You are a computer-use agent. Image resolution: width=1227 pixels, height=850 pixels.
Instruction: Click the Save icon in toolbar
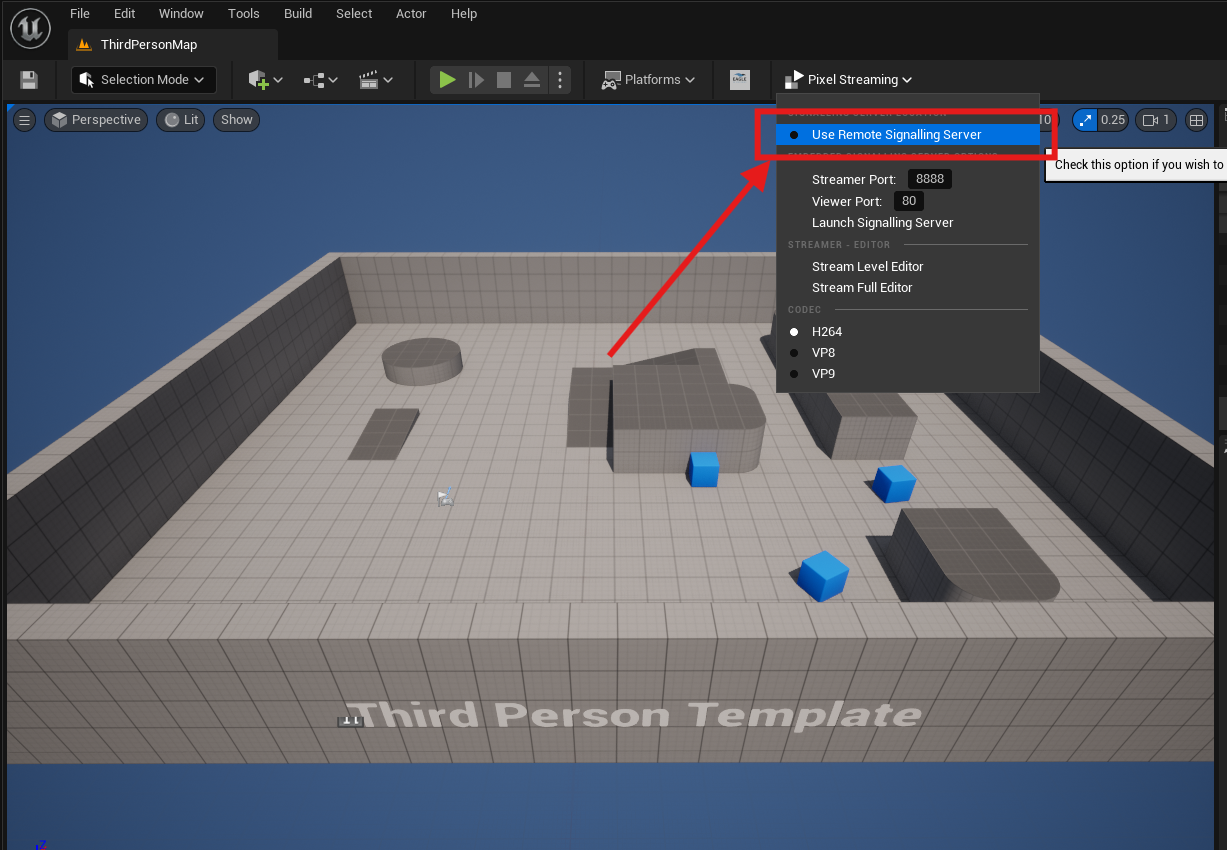pyautogui.click(x=29, y=80)
